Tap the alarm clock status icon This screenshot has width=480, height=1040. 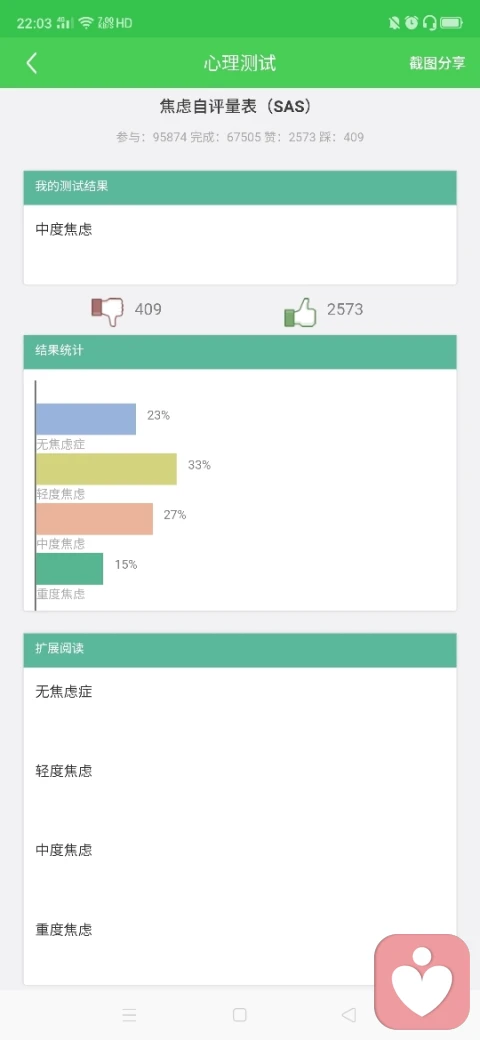point(412,23)
